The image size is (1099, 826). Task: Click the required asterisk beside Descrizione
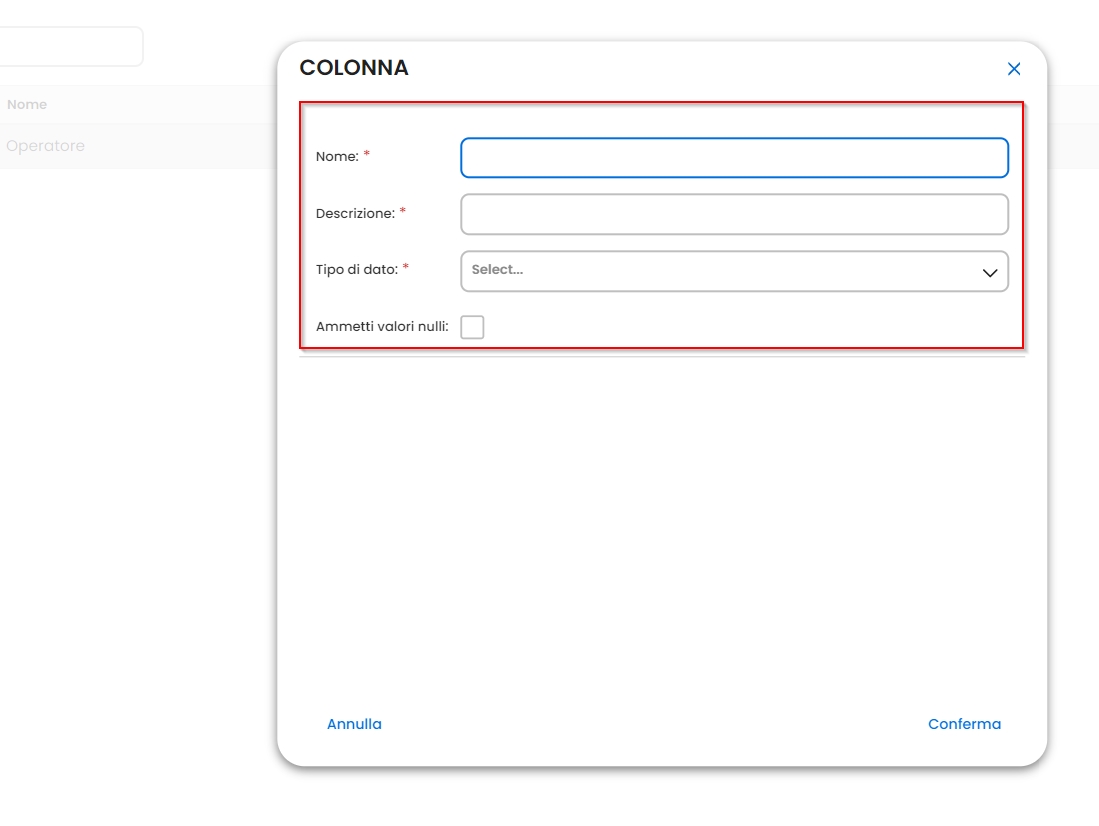pyautogui.click(x=403, y=211)
